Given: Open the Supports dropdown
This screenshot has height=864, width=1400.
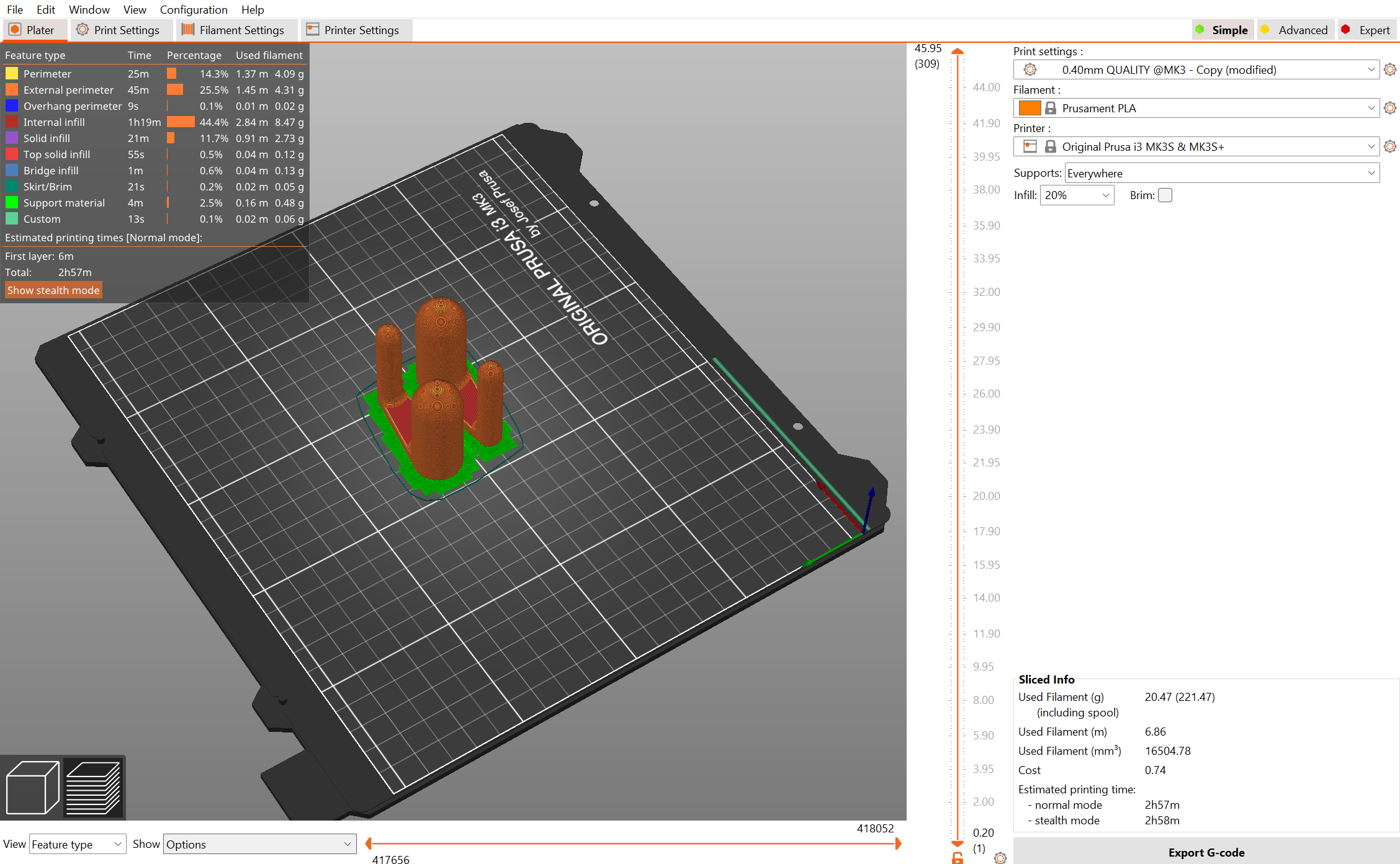Looking at the screenshot, I should pyautogui.click(x=1221, y=173).
